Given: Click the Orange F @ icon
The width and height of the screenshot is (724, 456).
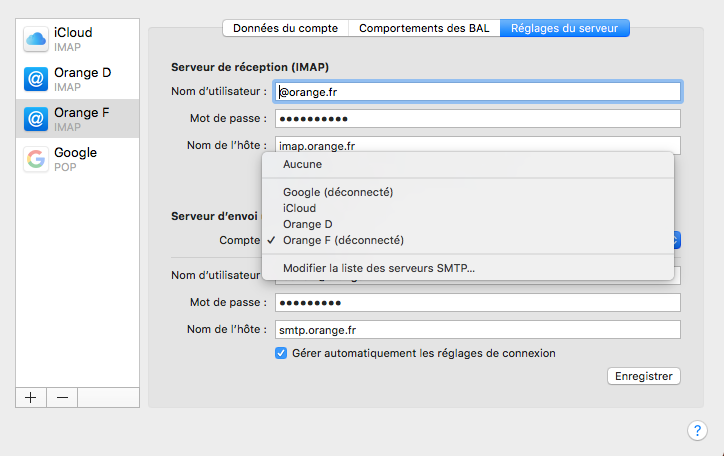Looking at the screenshot, I should point(36,119).
